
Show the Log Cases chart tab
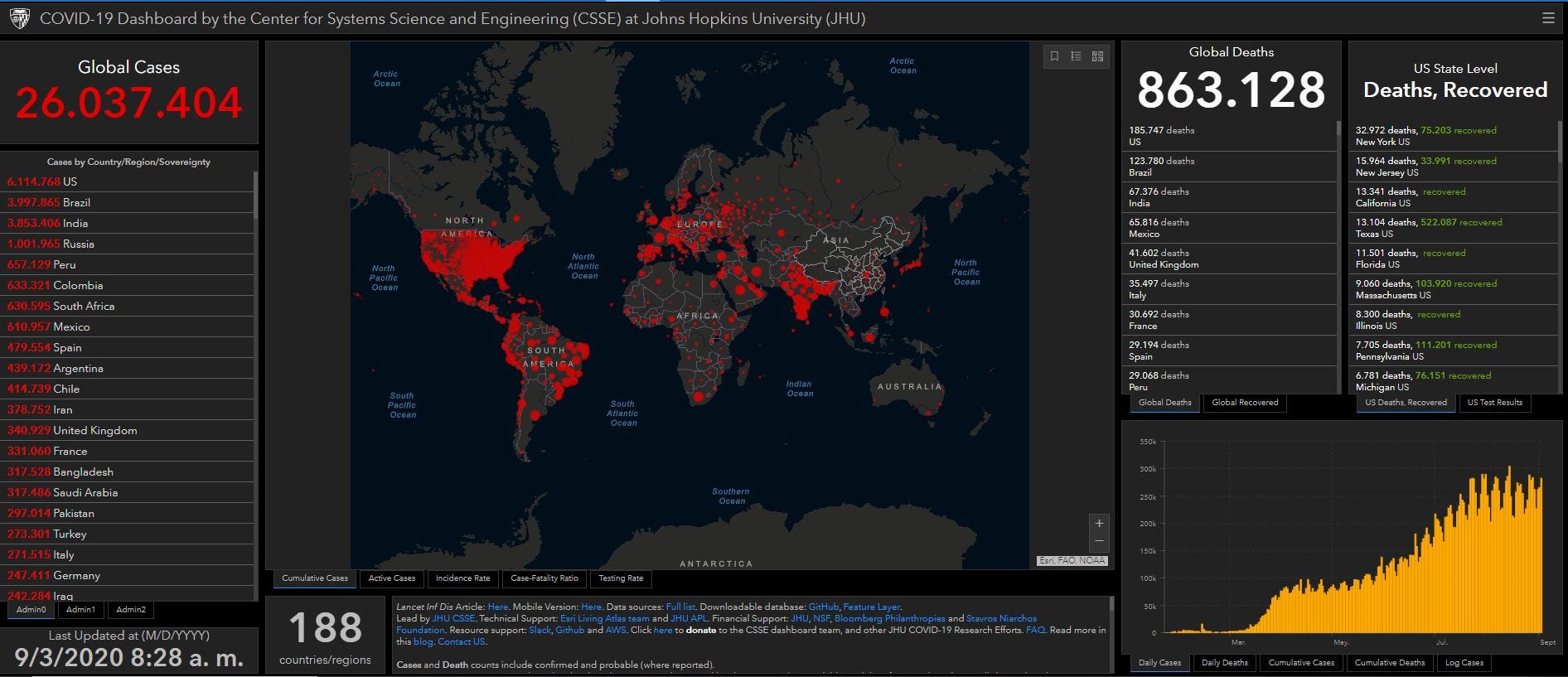[1464, 663]
